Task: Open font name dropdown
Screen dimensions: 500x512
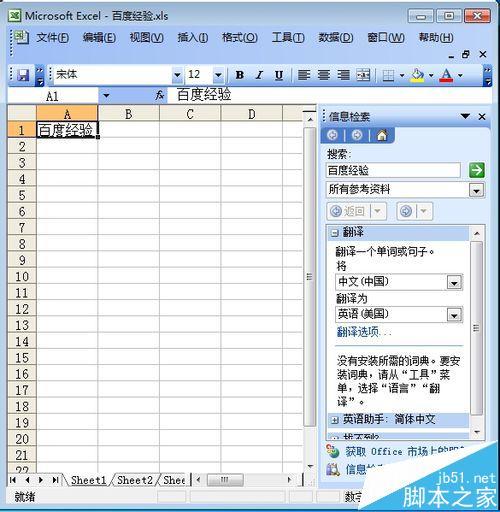Action: tap(177, 75)
